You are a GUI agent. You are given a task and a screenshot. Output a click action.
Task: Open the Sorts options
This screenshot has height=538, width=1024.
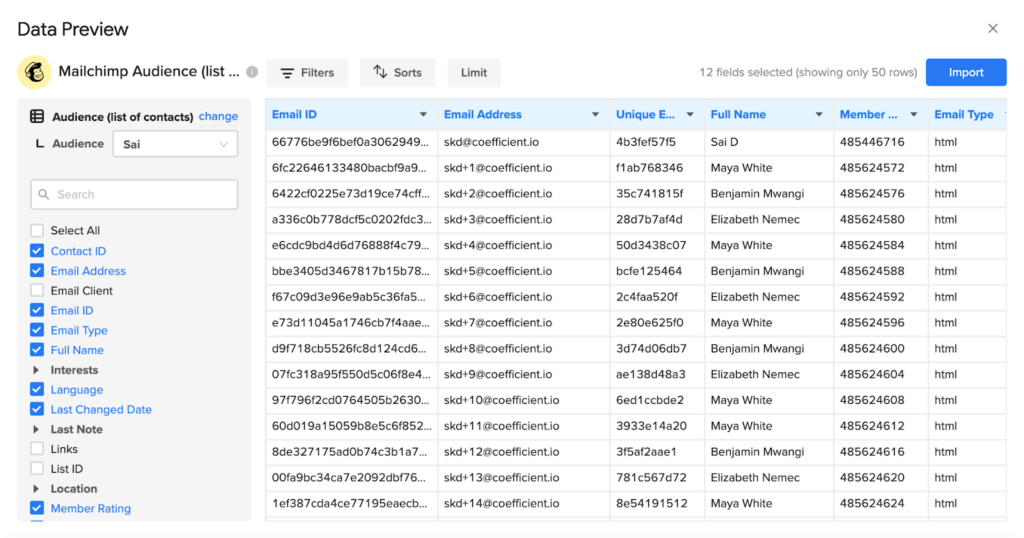397,72
